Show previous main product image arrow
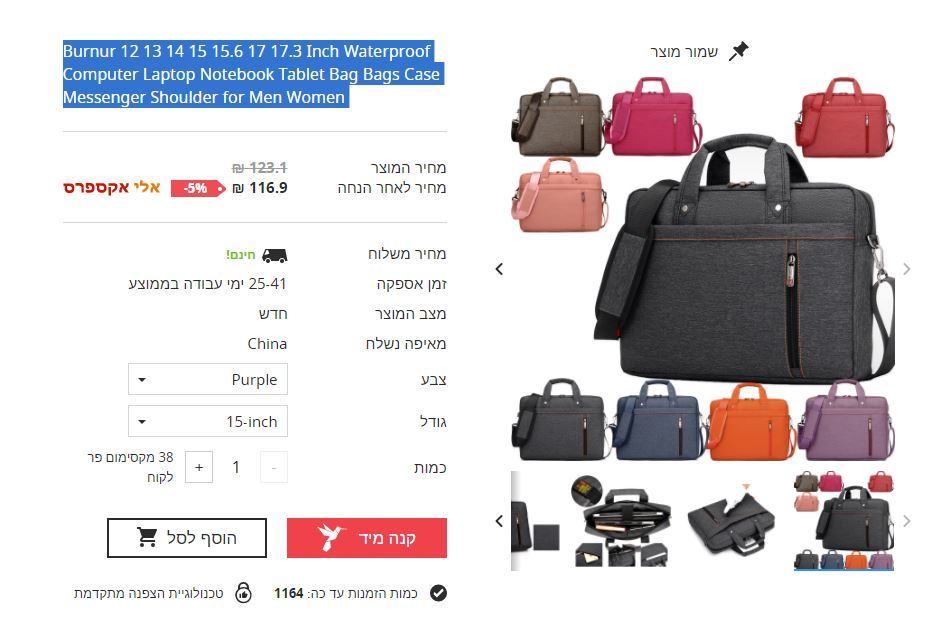Image resolution: width=935 pixels, height=635 pixels. 500,269
